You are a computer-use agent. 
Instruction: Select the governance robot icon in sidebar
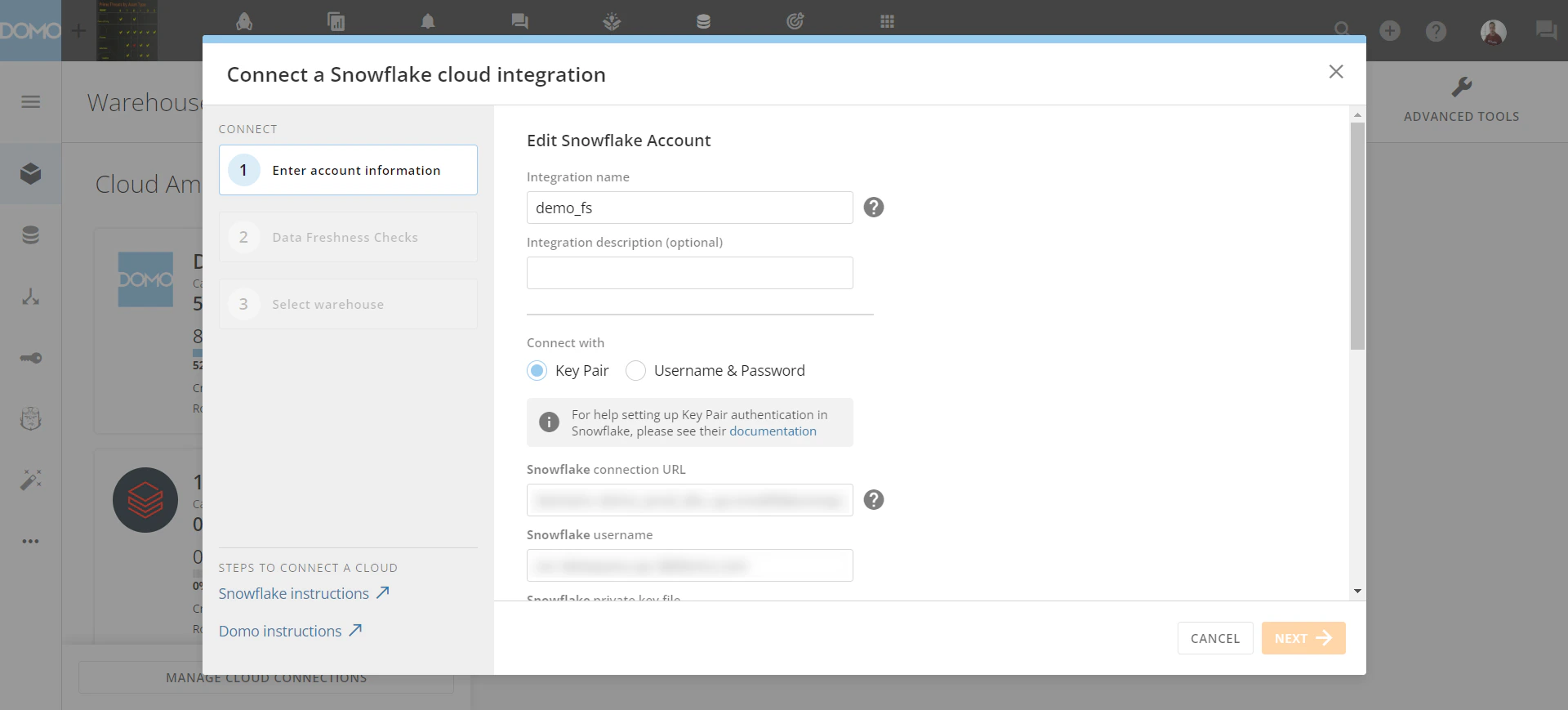31,419
